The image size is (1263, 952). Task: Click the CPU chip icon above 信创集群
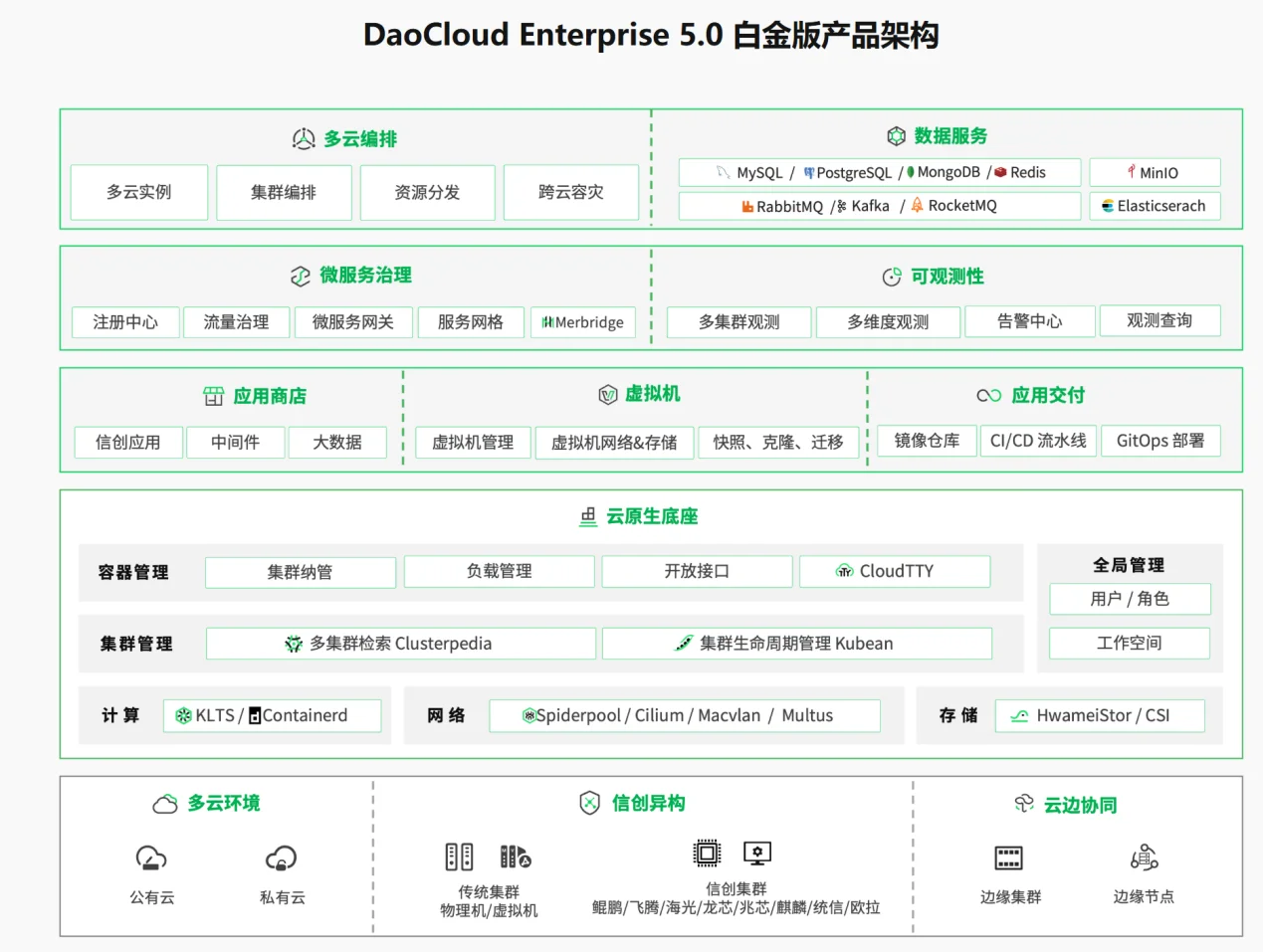(707, 853)
